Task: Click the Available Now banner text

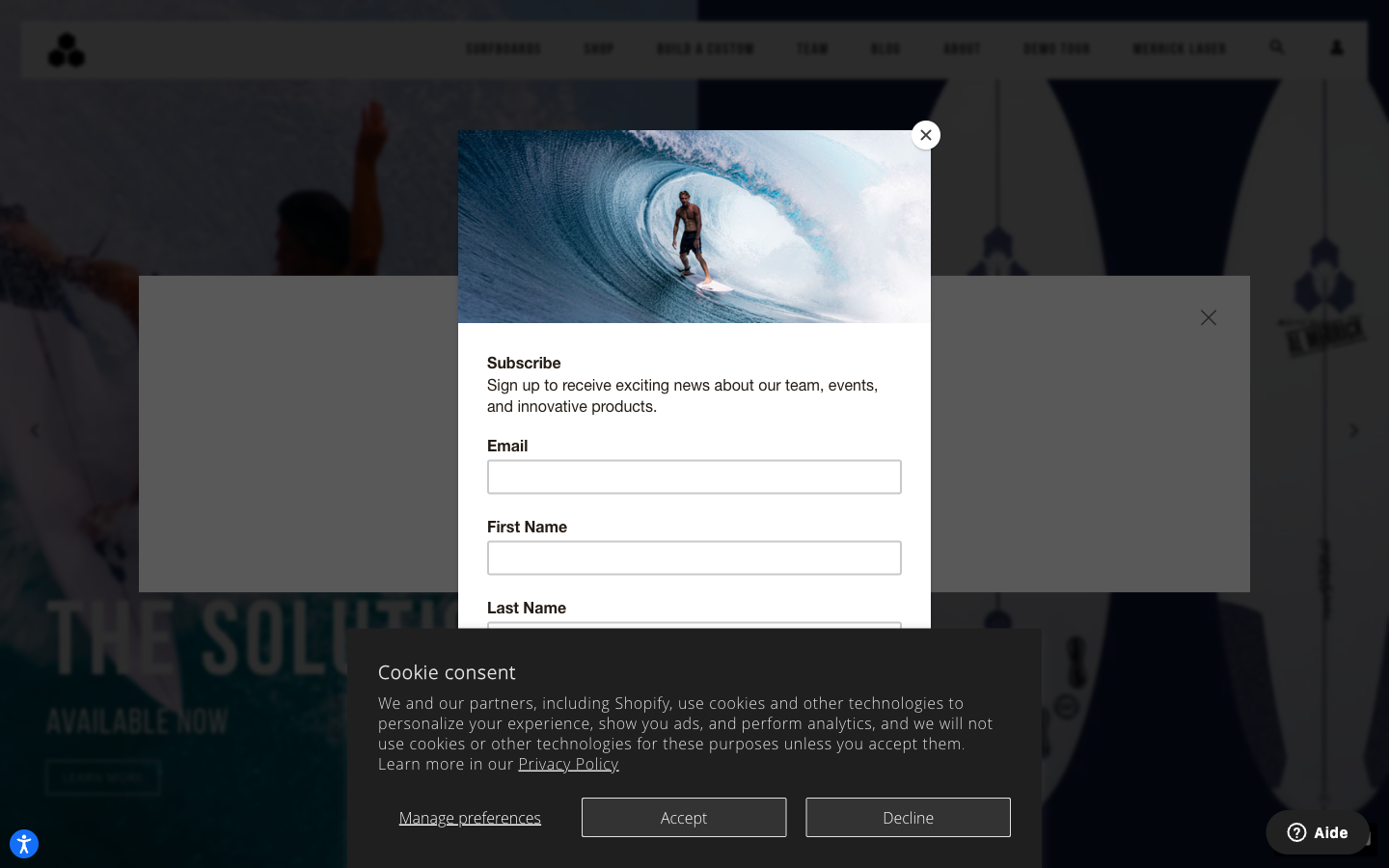Action: (x=137, y=721)
